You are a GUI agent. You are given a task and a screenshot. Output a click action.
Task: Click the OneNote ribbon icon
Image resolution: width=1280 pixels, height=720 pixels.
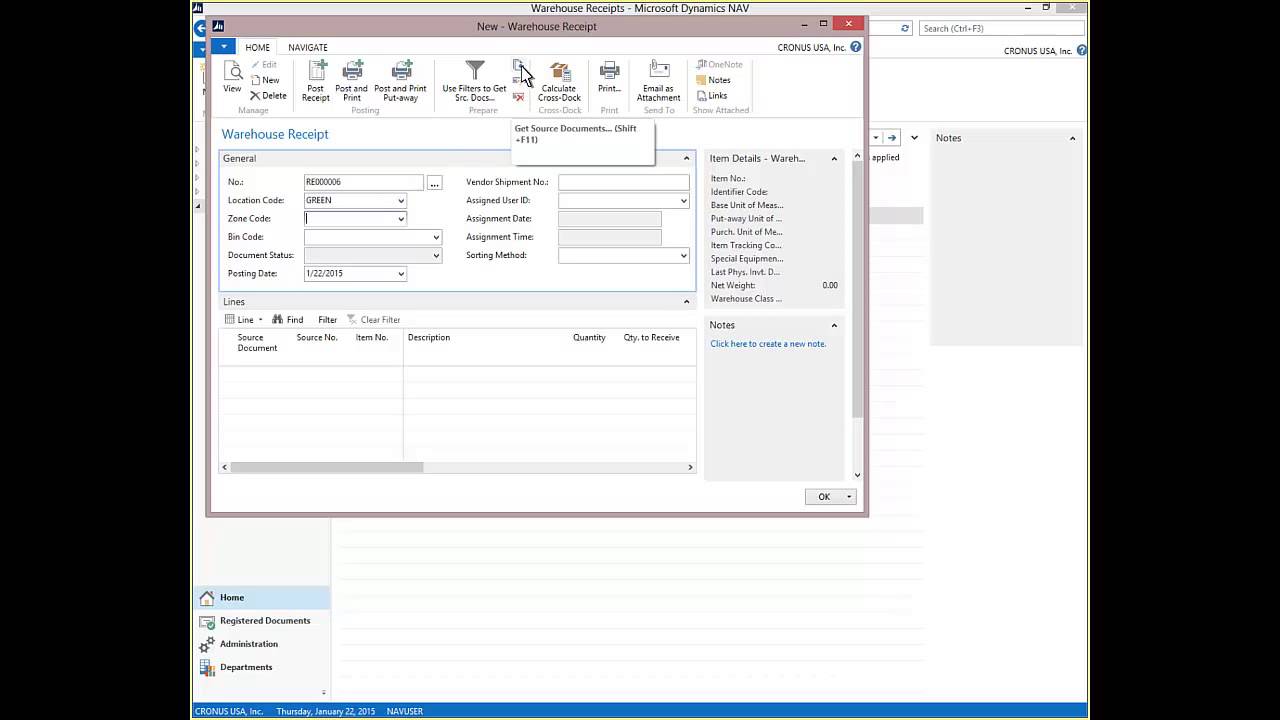click(702, 65)
